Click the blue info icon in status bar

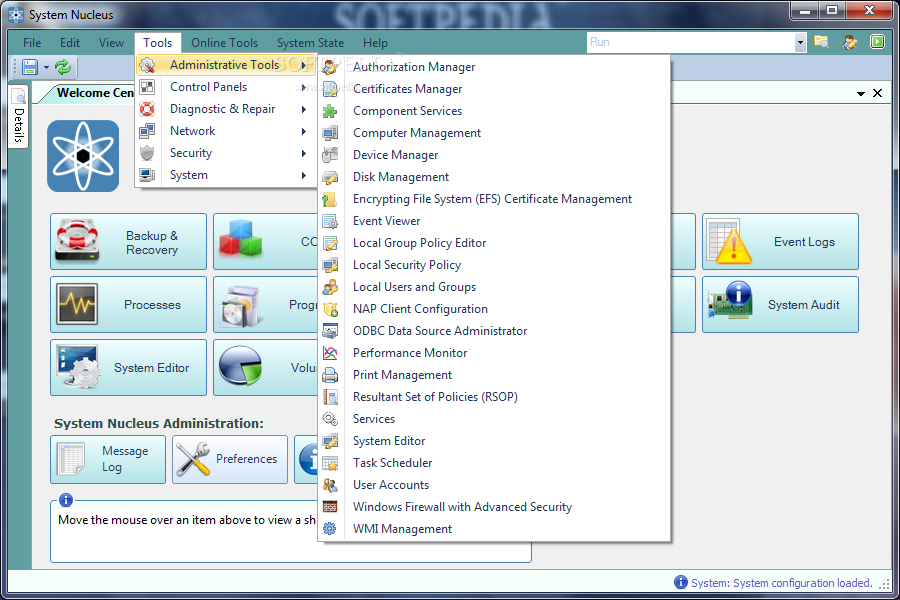point(681,582)
